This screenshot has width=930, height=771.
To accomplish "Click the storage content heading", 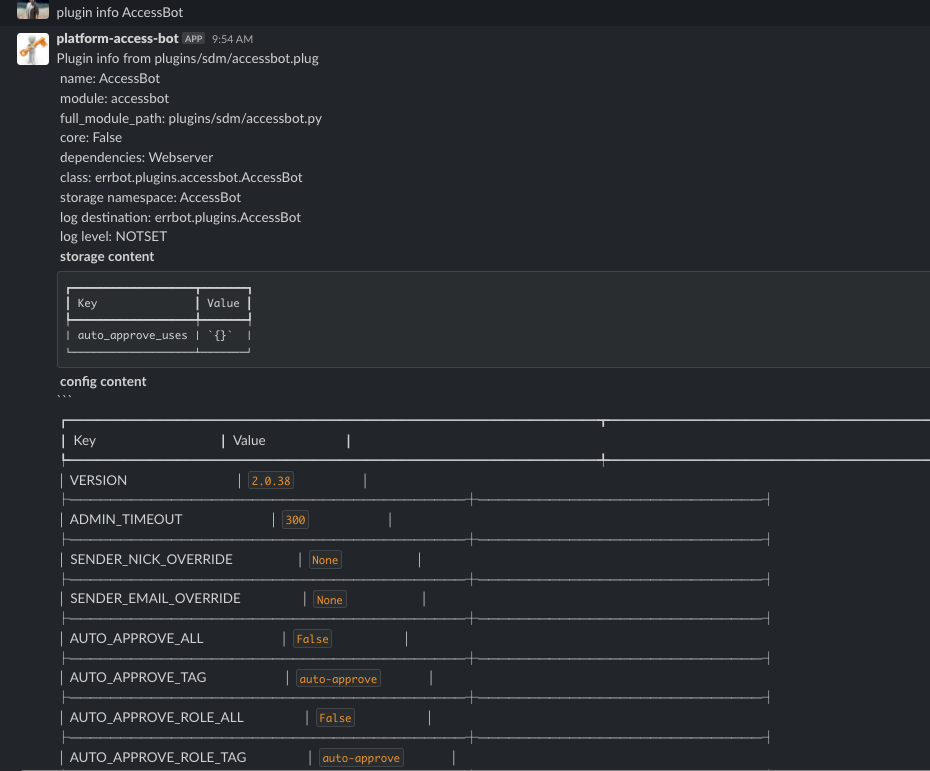I will point(106,256).
